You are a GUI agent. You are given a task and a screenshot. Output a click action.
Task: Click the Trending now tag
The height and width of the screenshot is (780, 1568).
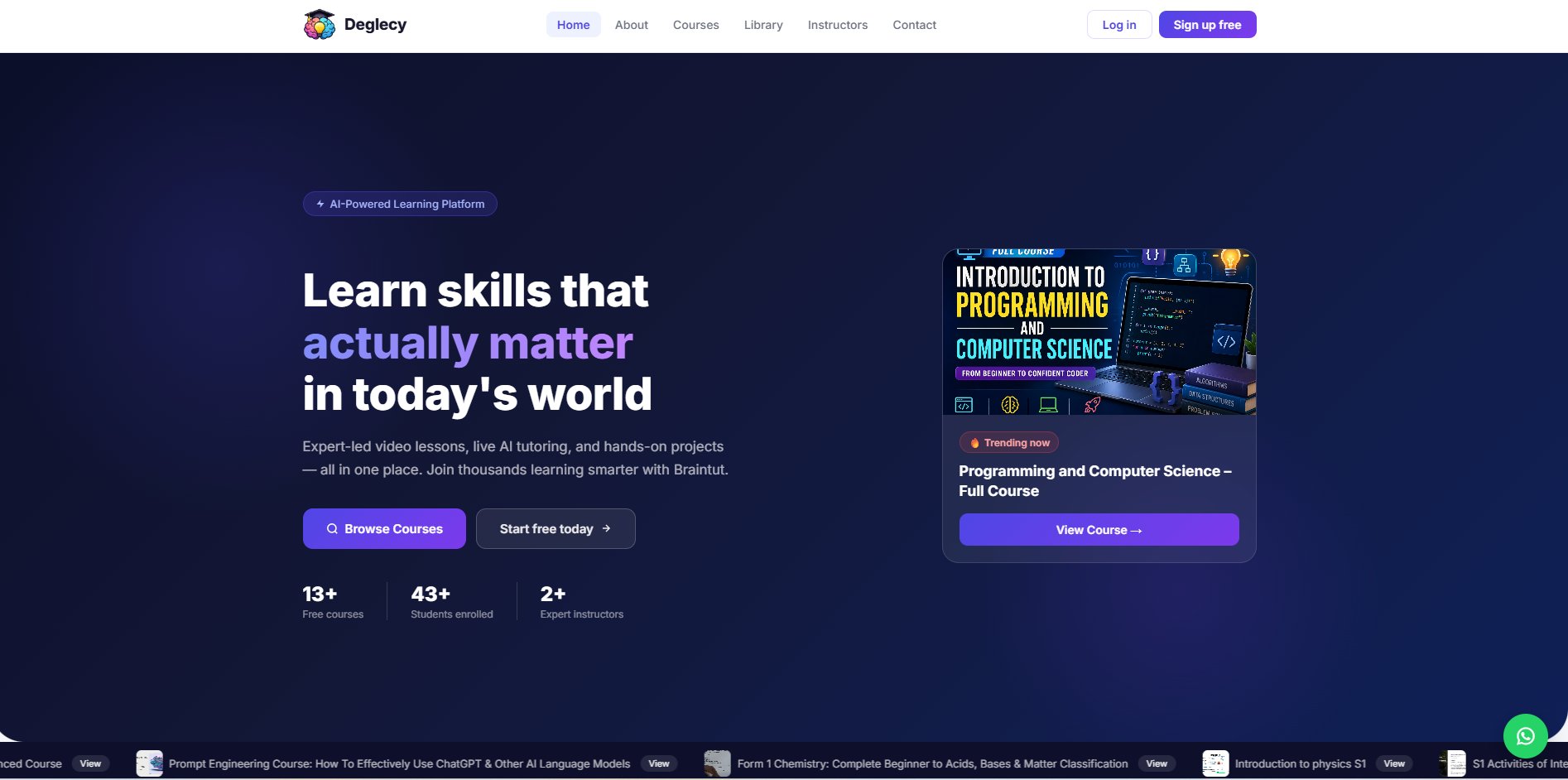click(1009, 443)
